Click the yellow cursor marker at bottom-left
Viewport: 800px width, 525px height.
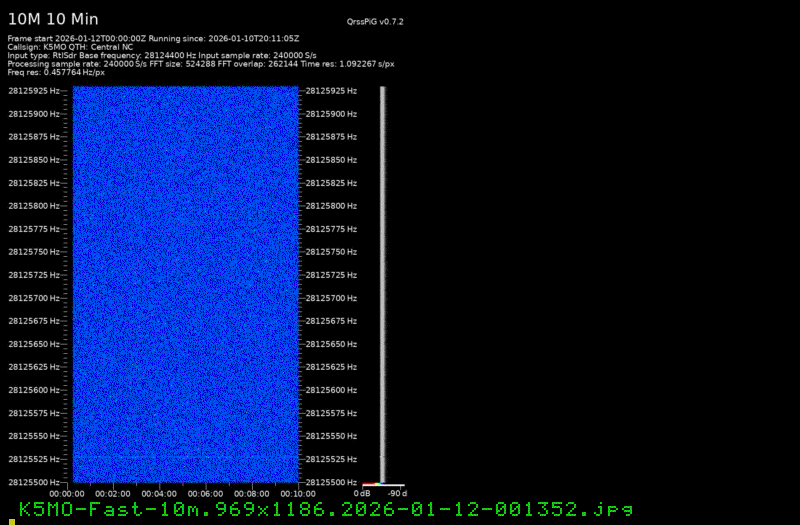[x=11, y=521]
